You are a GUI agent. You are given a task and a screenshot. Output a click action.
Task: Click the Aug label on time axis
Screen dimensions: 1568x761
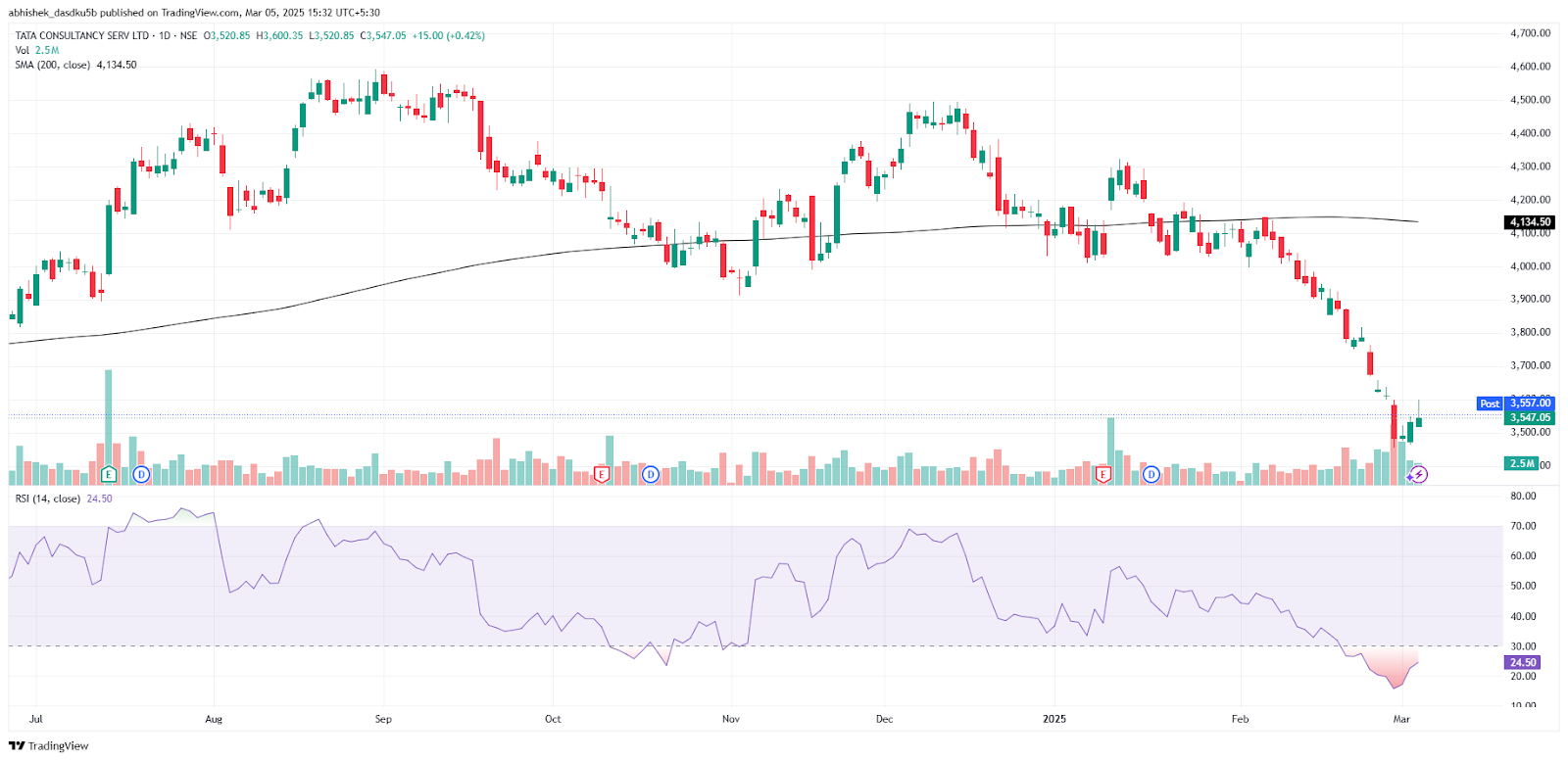(214, 719)
